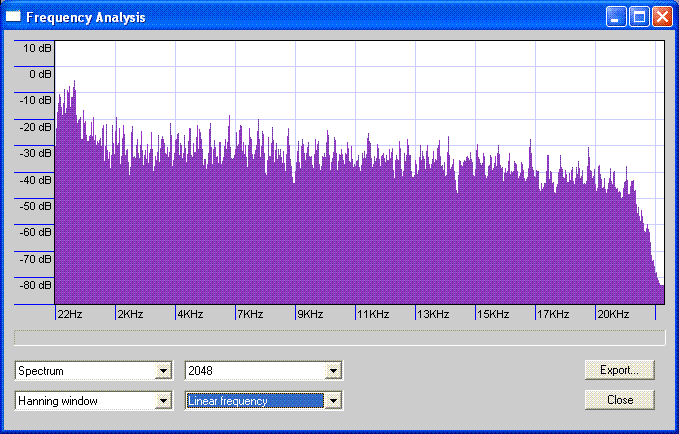Click the -30 dB axis label
Screen dimensions: 679x434
pyautogui.click(x=36, y=153)
